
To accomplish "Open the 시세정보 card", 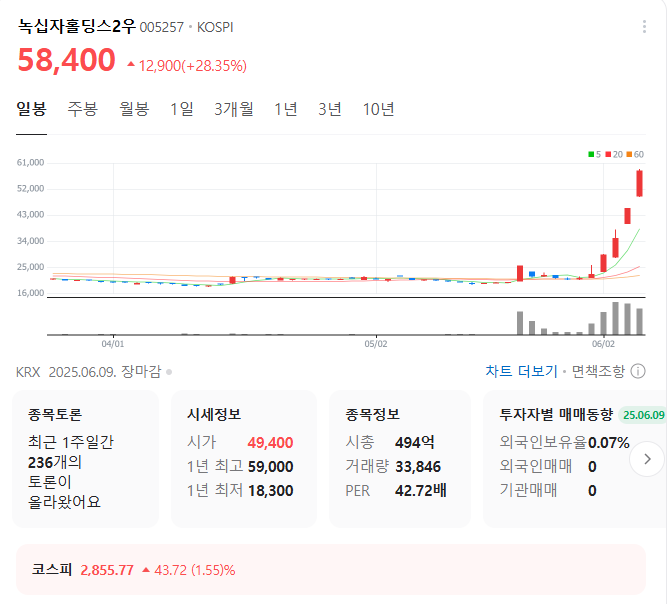I will 244,459.
